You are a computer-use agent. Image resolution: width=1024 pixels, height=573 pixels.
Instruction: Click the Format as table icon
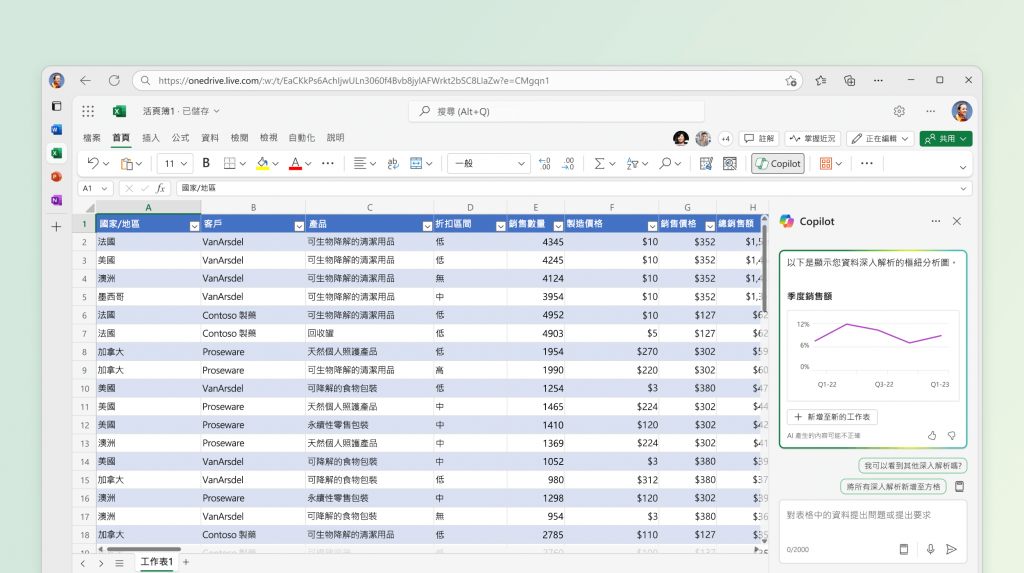click(706, 163)
